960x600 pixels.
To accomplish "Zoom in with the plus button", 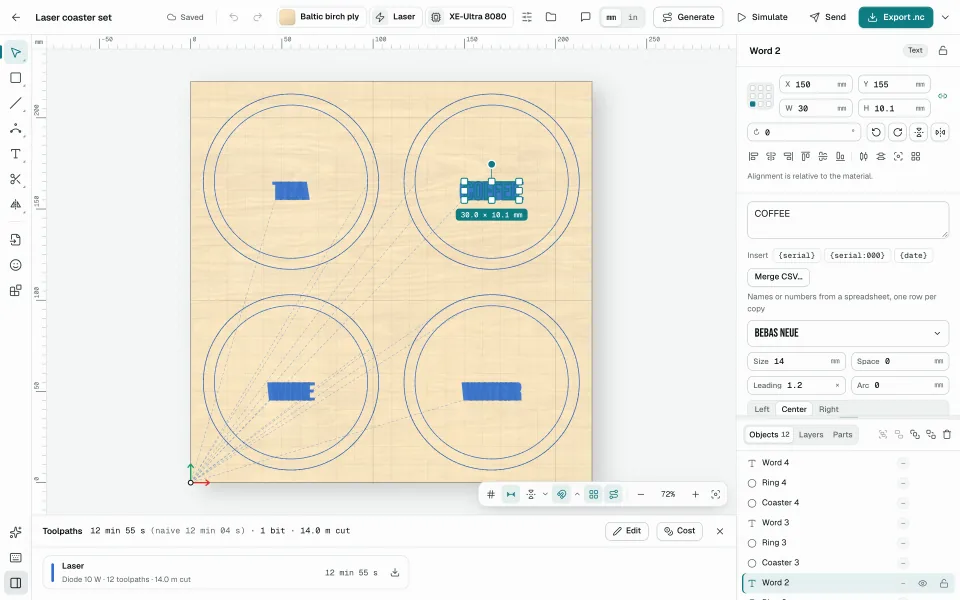I will [696, 495].
